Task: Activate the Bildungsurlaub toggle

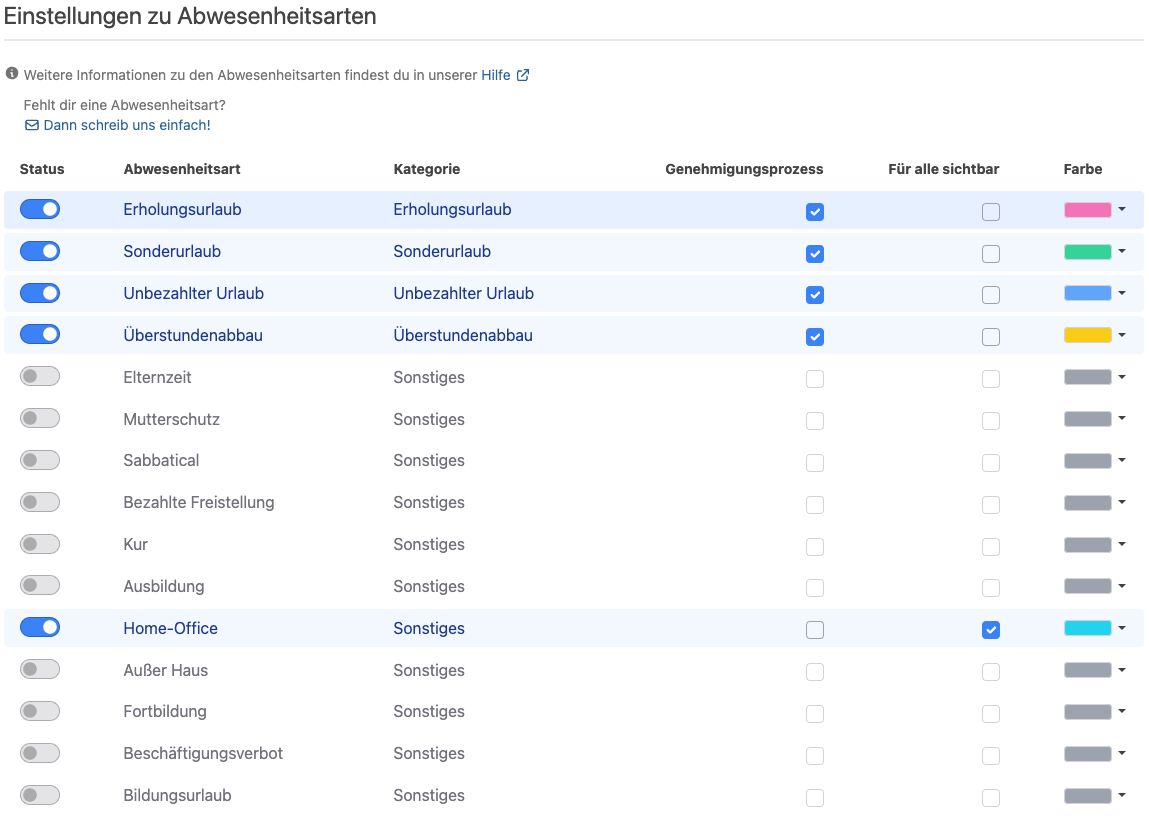Action: pos(40,794)
